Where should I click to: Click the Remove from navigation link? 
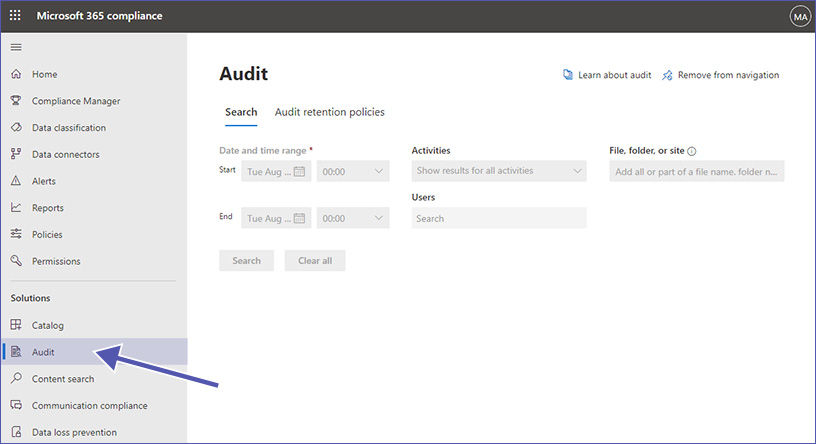tap(728, 75)
